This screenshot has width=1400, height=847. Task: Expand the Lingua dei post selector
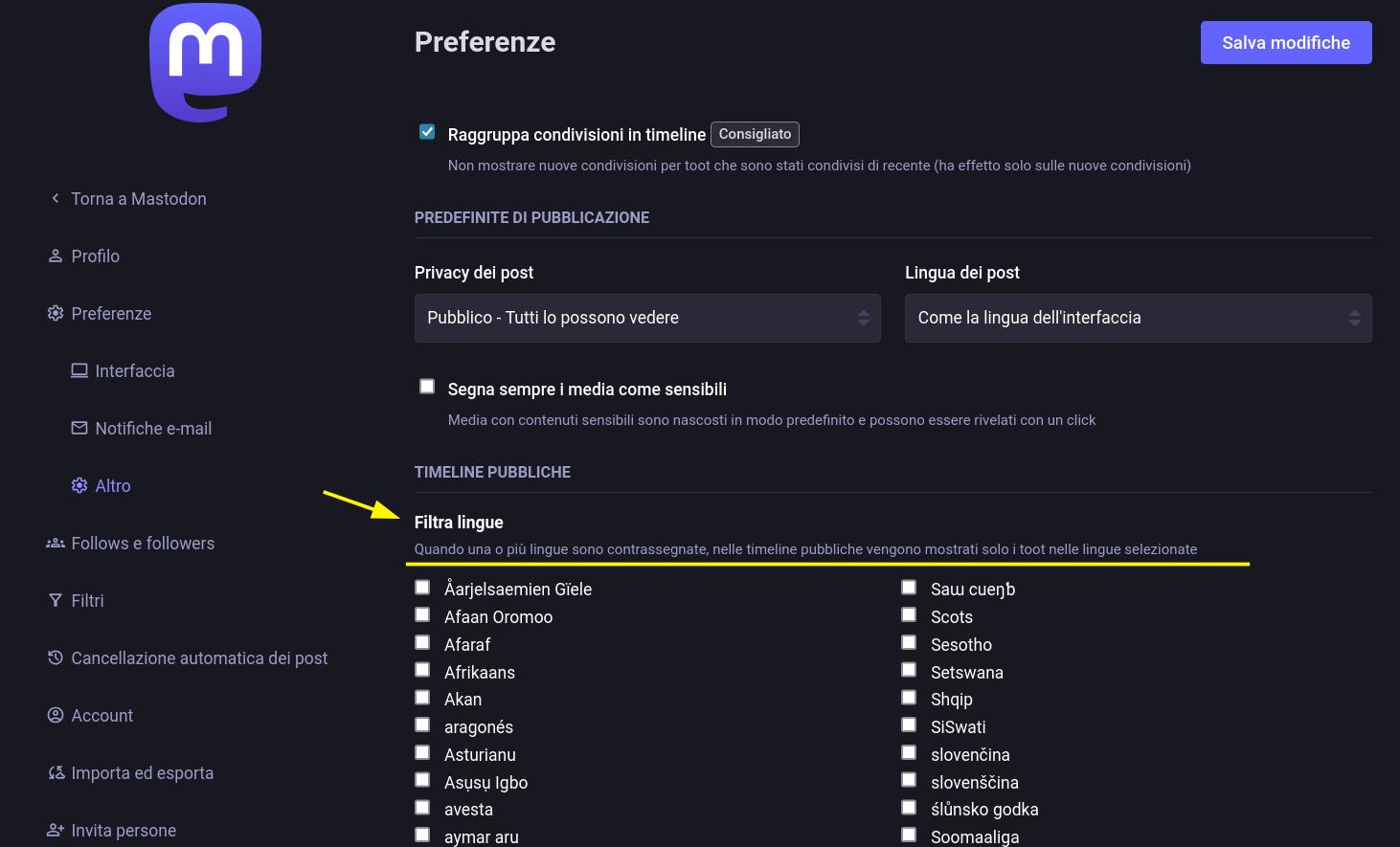coord(1138,318)
